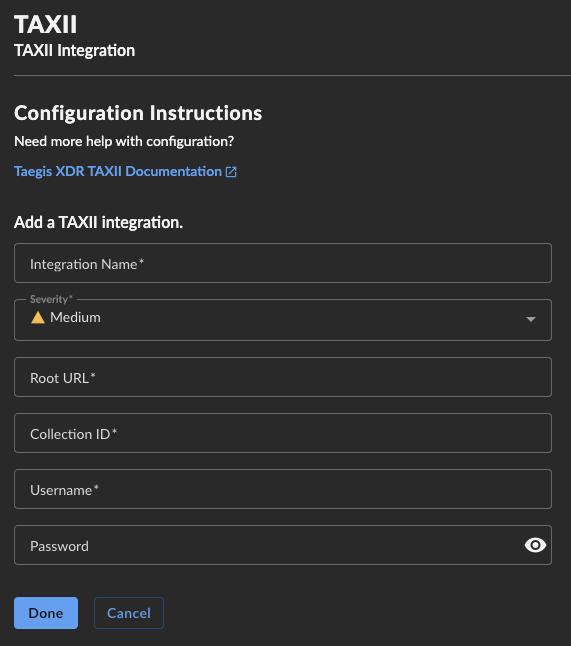Click the Severity field label

click(x=51, y=299)
